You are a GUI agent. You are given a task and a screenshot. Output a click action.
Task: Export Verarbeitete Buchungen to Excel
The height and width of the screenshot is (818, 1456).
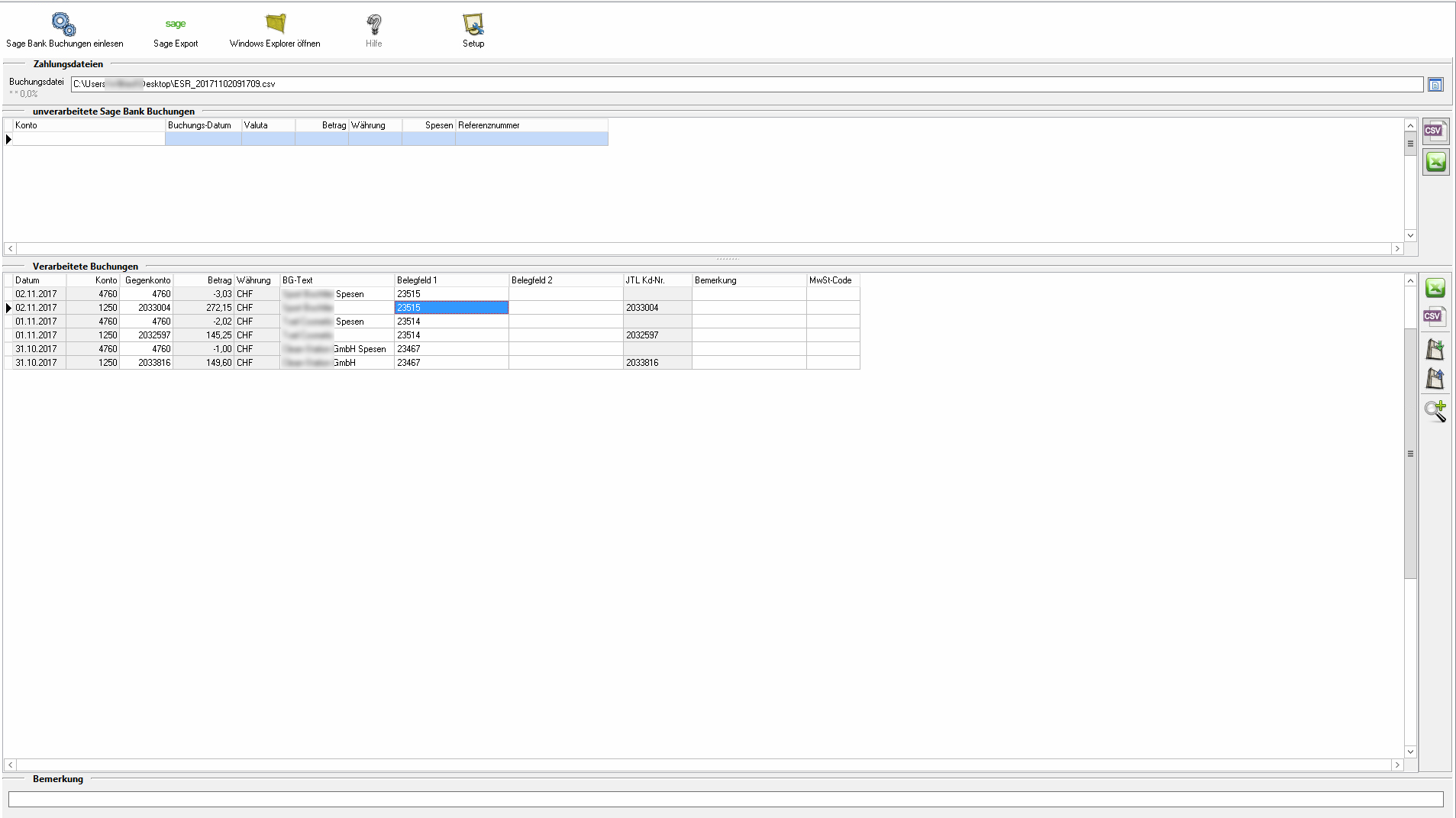coord(1435,288)
